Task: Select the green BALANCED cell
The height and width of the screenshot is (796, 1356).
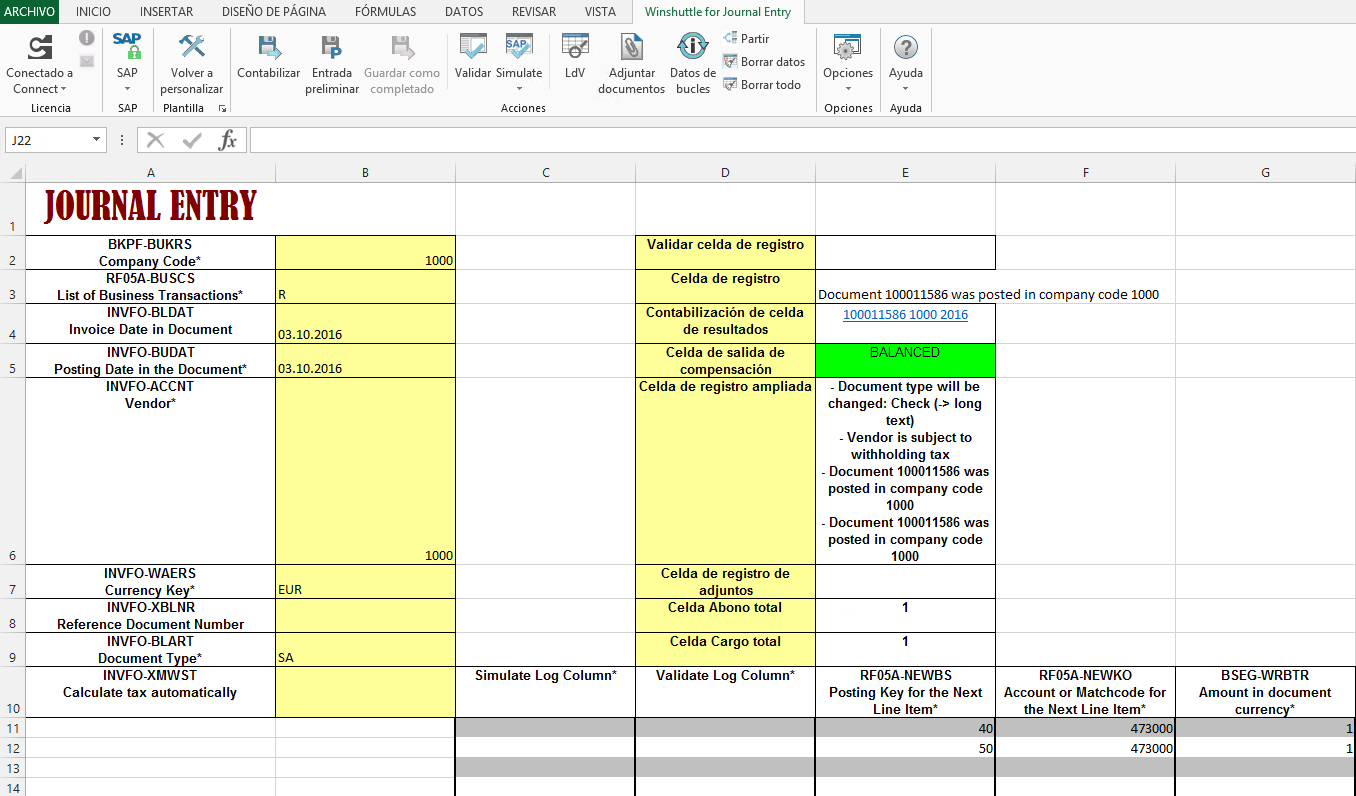Action: pyautogui.click(x=905, y=360)
